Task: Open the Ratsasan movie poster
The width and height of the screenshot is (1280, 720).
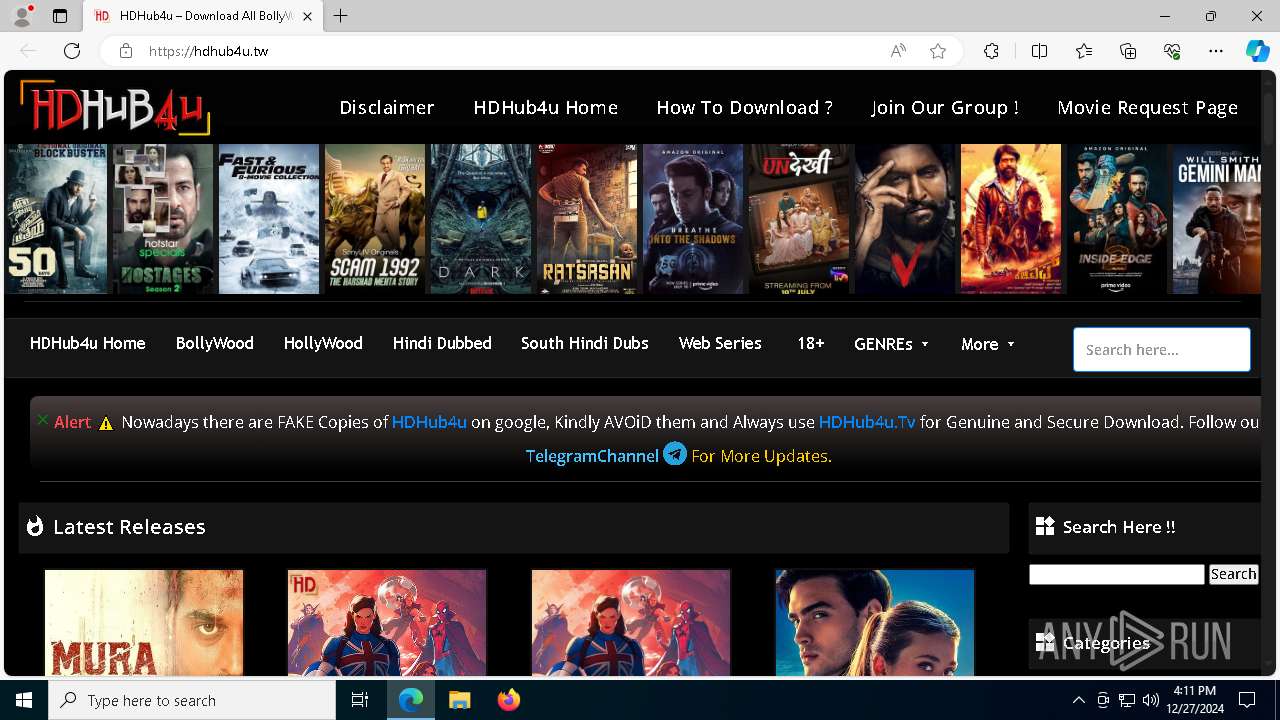Action: (587, 219)
